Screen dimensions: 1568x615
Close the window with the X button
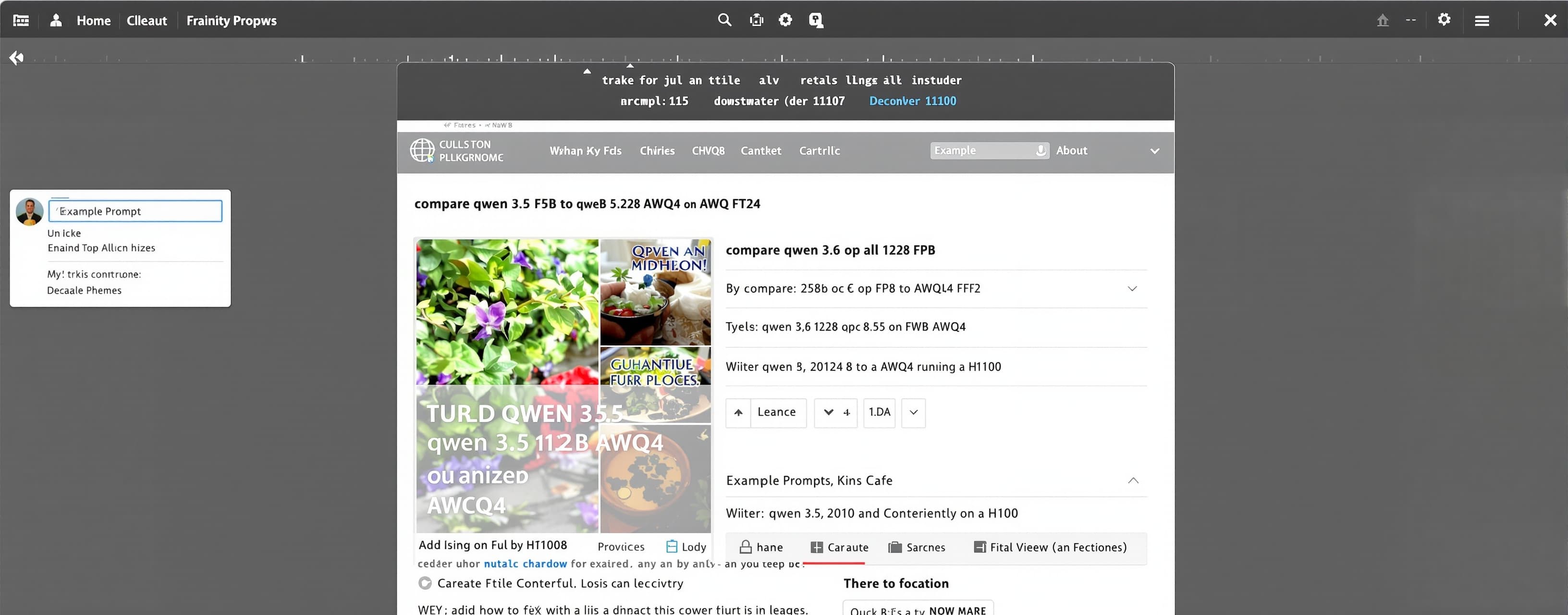(x=1550, y=20)
